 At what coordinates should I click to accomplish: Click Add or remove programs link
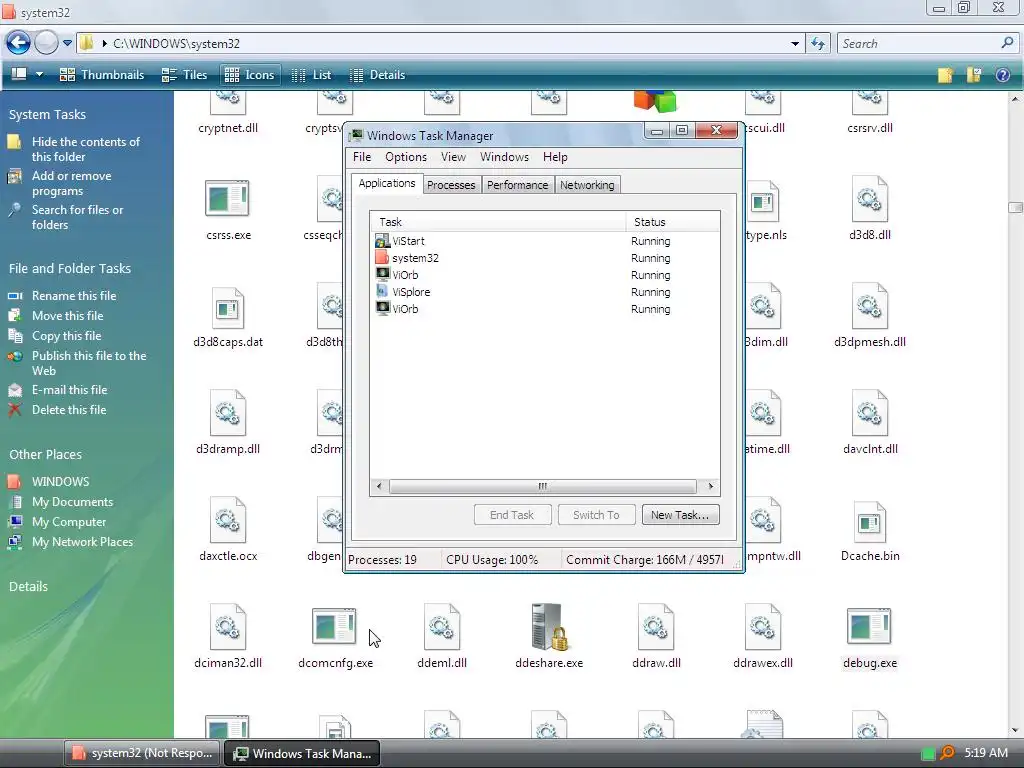(71, 184)
